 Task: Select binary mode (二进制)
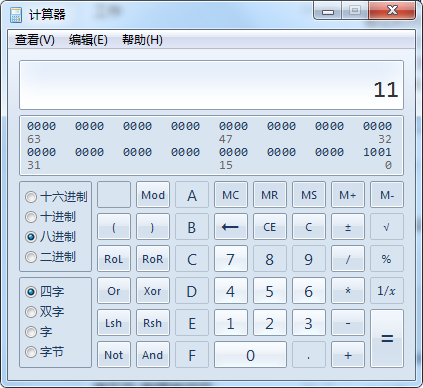pyautogui.click(x=51, y=257)
